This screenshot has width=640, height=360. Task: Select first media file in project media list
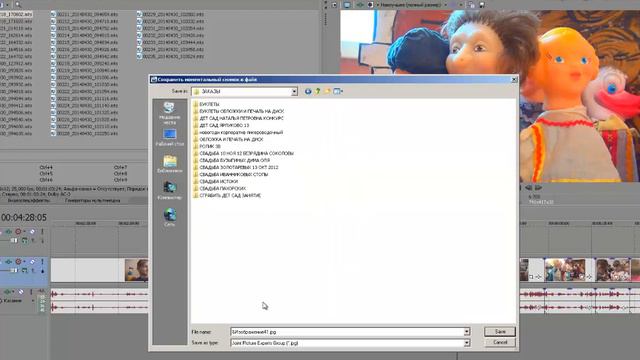click(16, 14)
